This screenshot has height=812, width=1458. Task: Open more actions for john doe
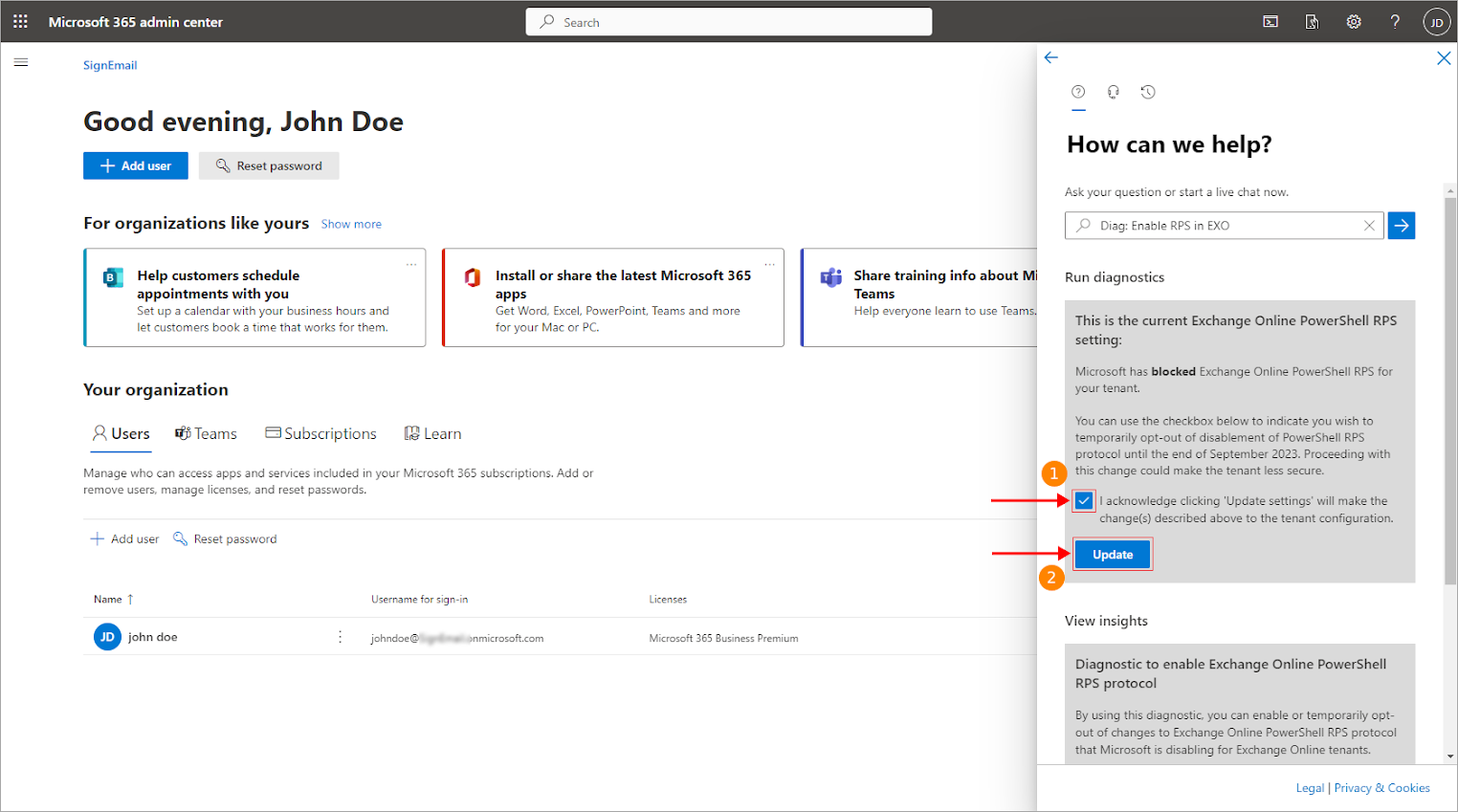[x=340, y=637]
